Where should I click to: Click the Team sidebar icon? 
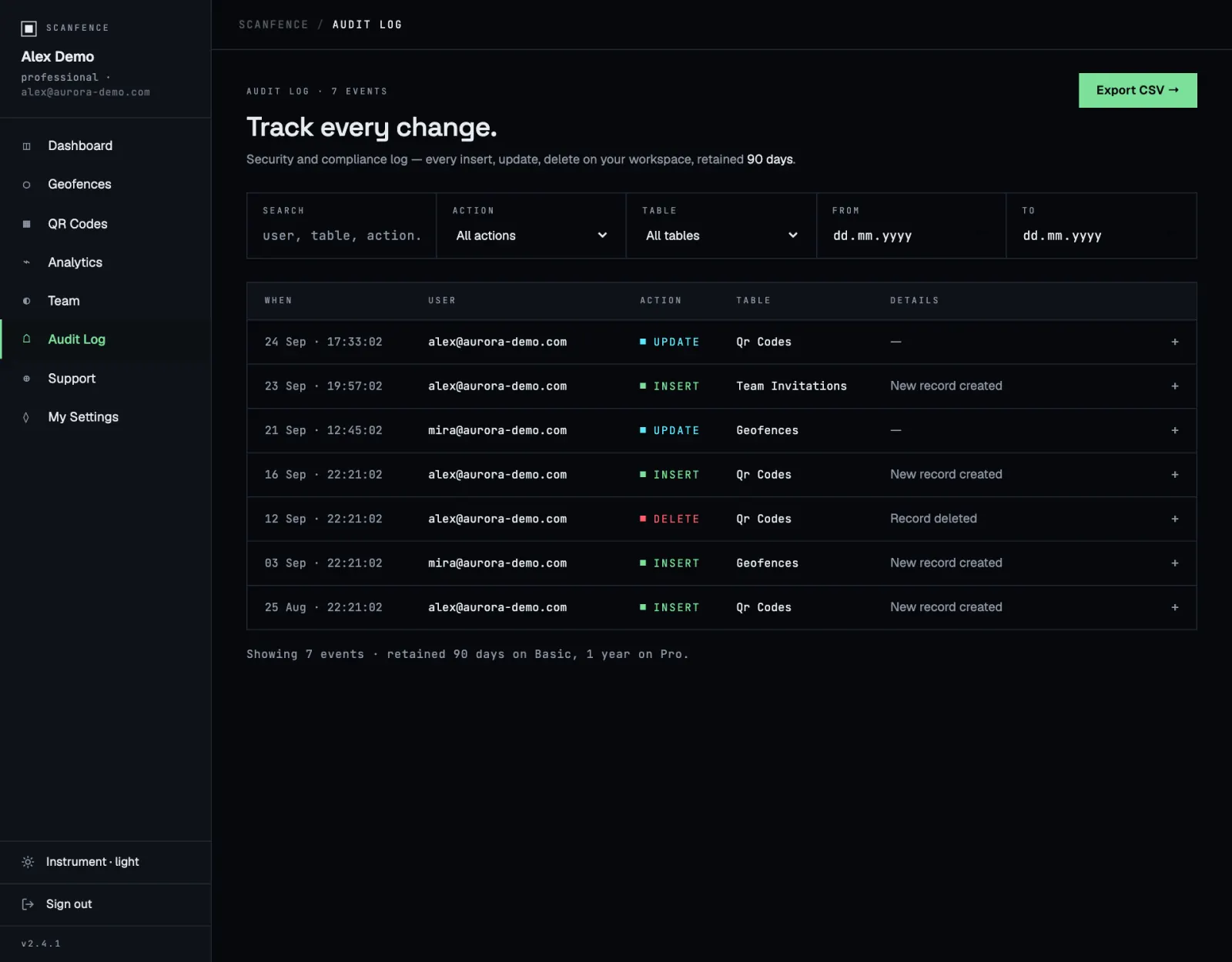click(x=27, y=301)
